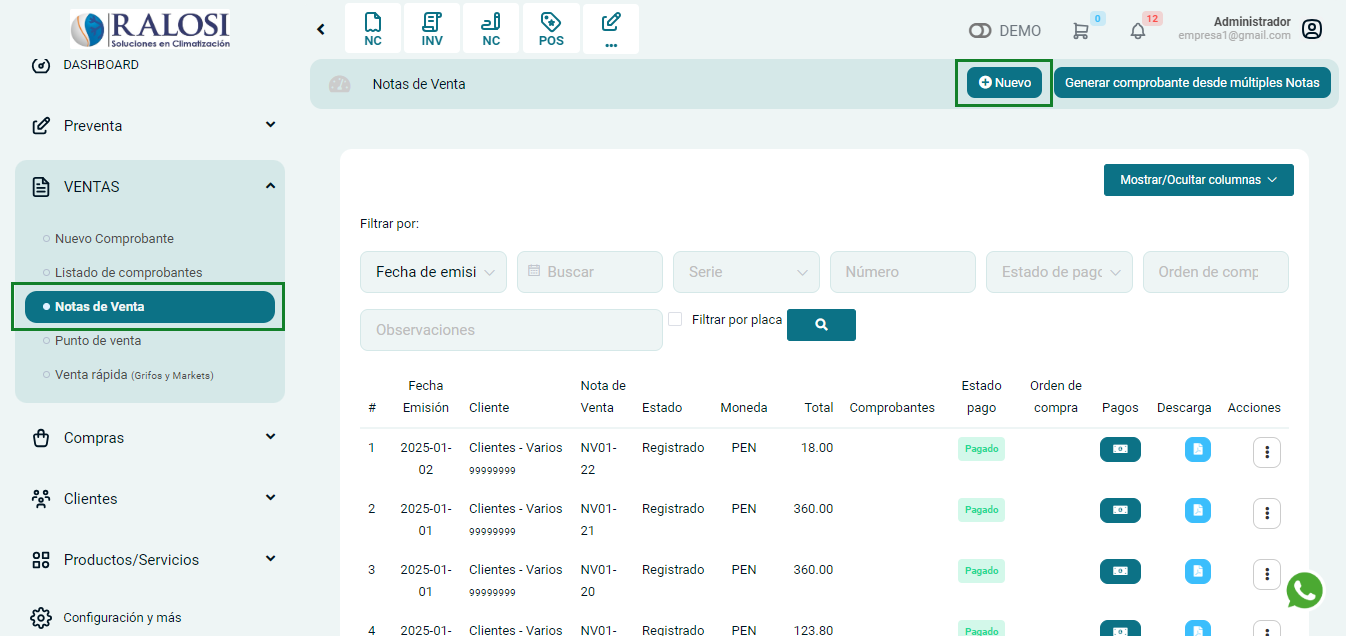Click the Nuevo button

pyautogui.click(x=1004, y=83)
